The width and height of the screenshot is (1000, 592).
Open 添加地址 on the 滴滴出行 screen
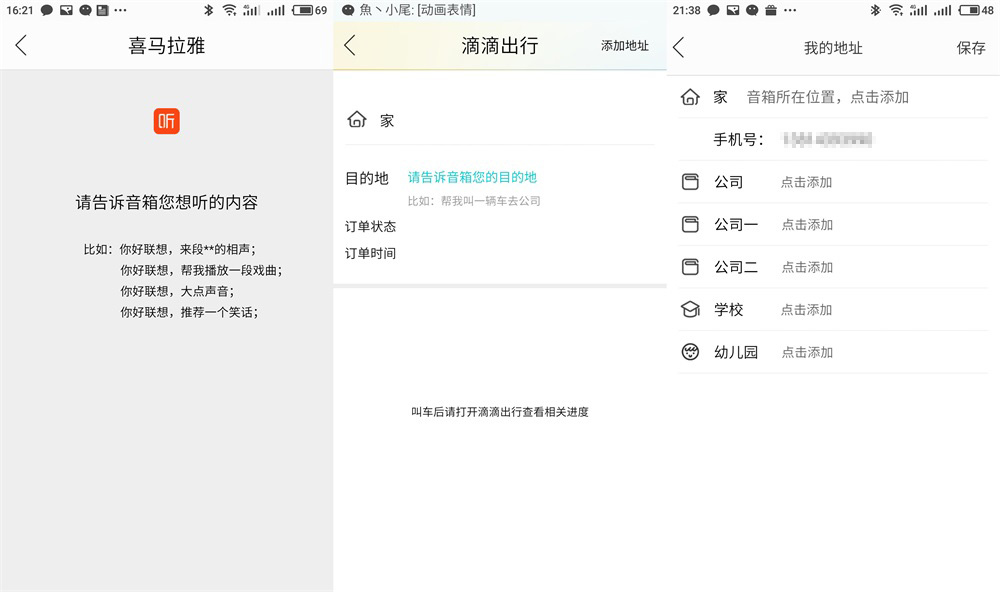coord(624,46)
